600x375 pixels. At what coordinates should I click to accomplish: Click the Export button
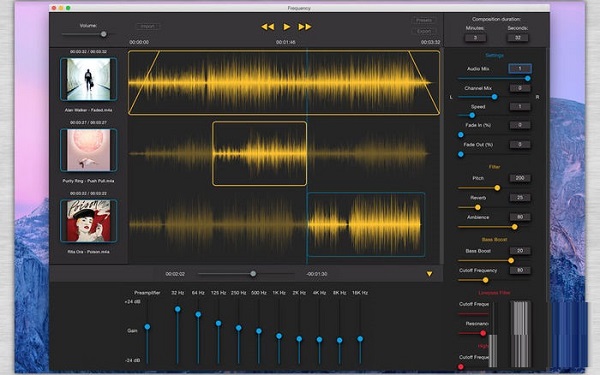[x=424, y=31]
